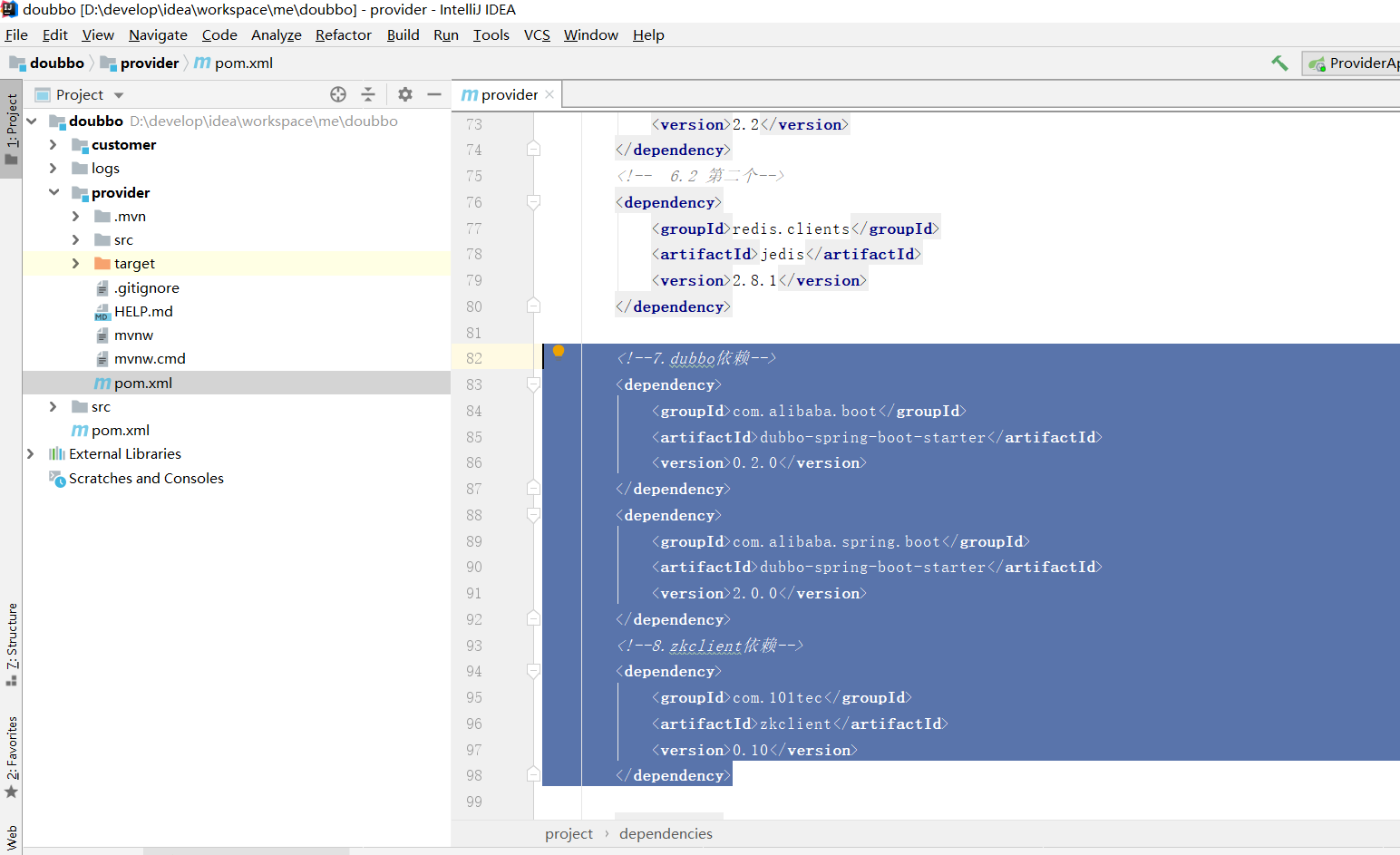Click the fold end marker at line 80

tap(533, 306)
